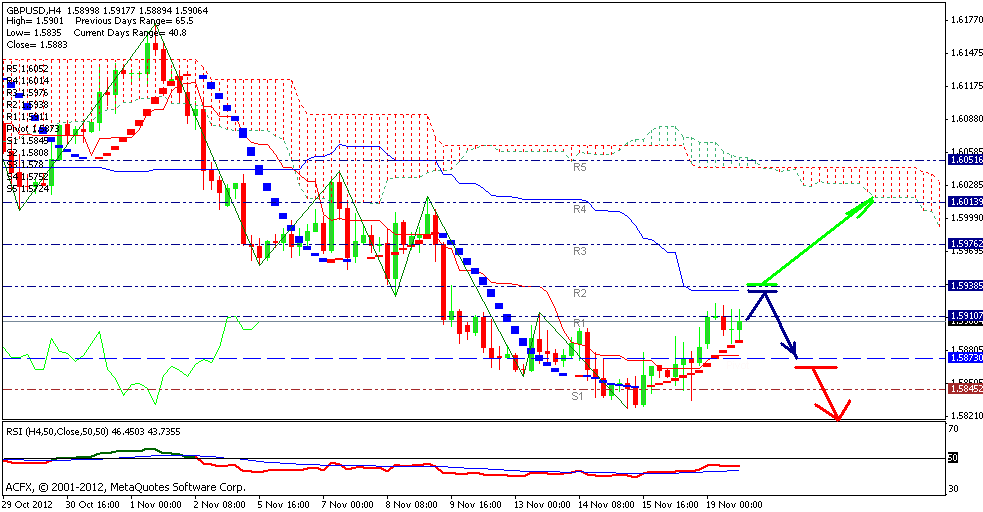Viewport: 983px width, 512px height.
Task: Click the RSI 50 level marker
Action: [953, 458]
